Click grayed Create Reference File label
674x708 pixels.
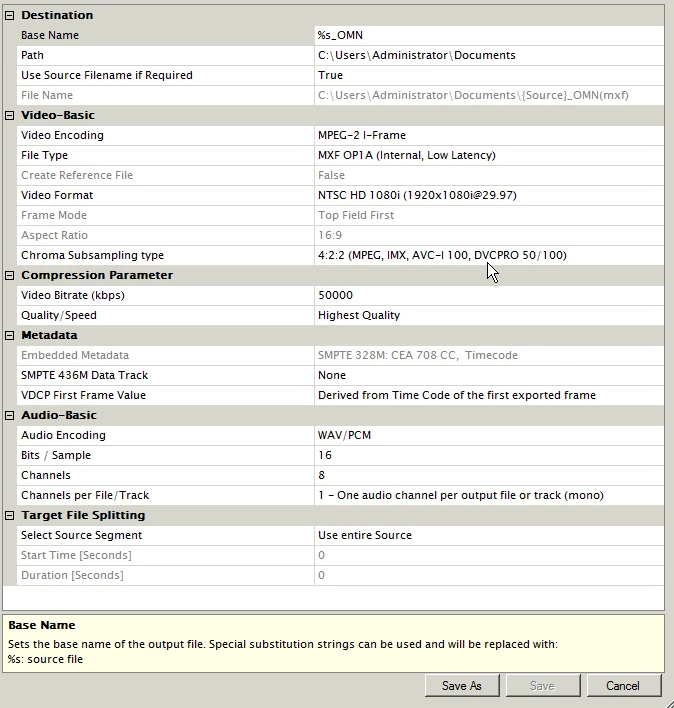tap(77, 175)
